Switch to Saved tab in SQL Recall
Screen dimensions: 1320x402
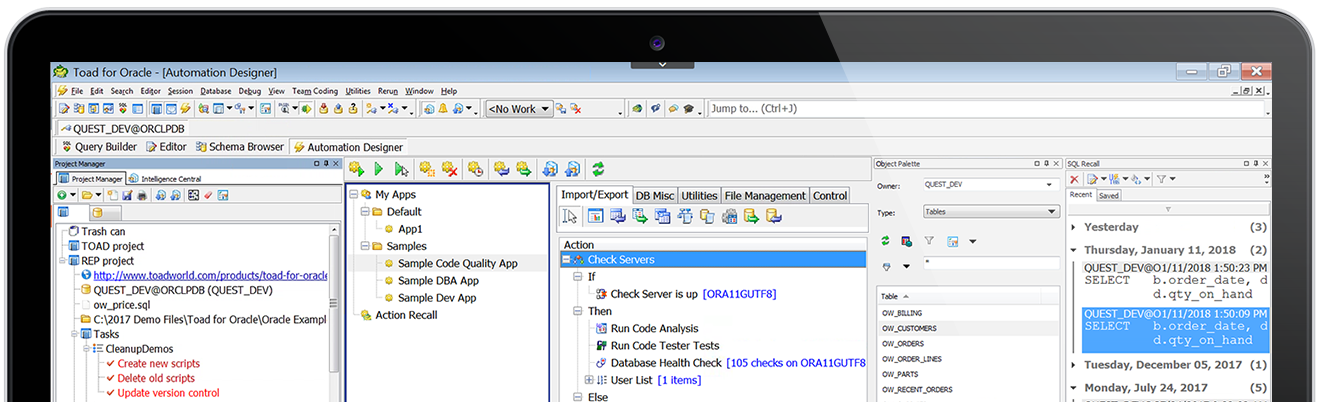tap(1109, 196)
